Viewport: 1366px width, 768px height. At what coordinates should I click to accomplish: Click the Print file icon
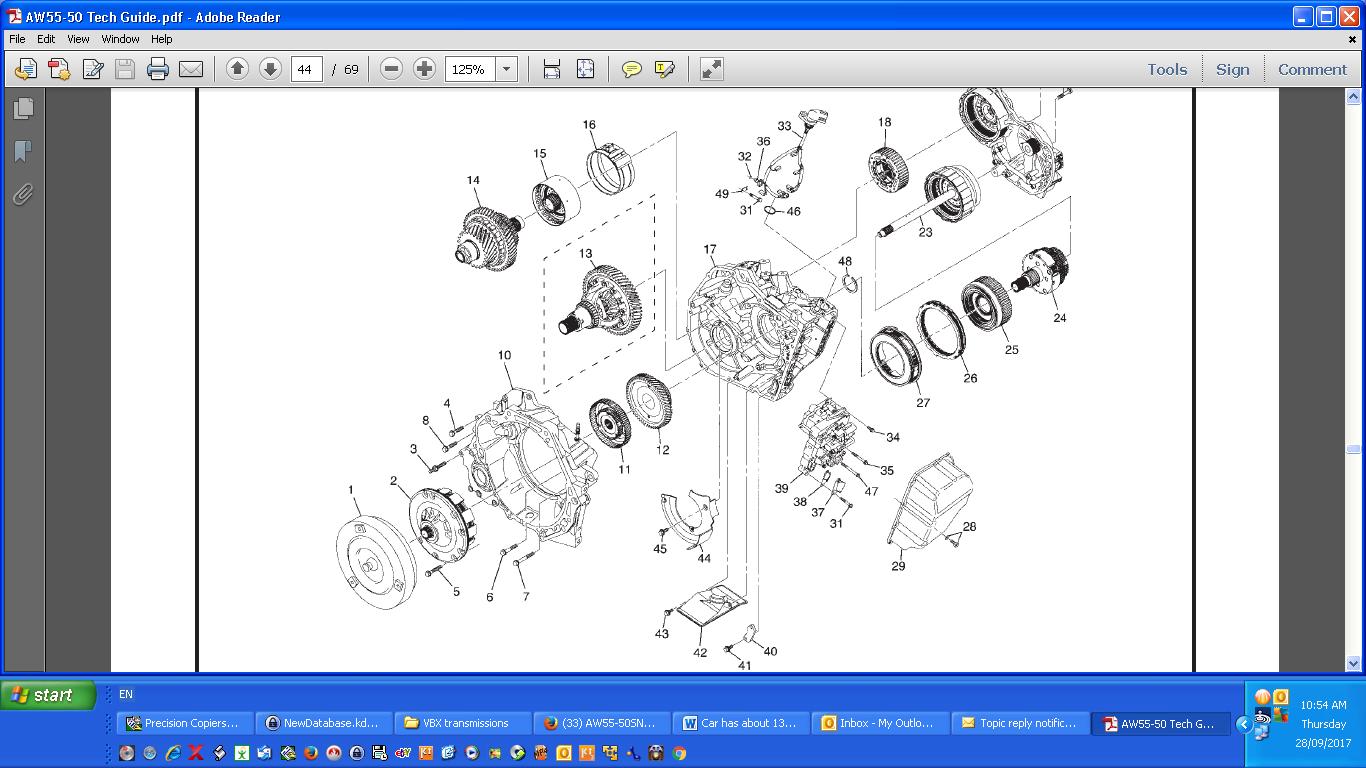pos(157,69)
